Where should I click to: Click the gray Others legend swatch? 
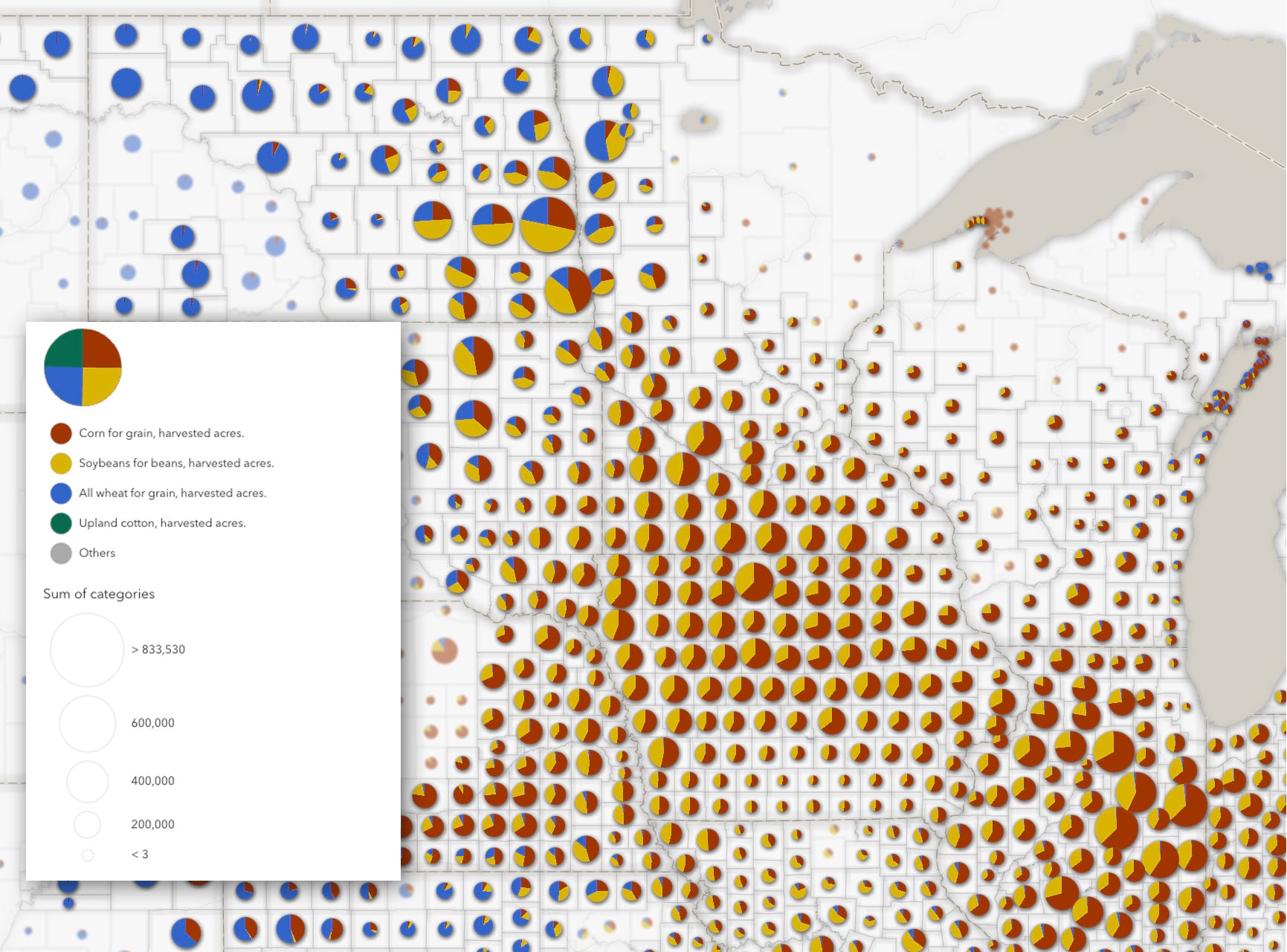pyautogui.click(x=62, y=552)
